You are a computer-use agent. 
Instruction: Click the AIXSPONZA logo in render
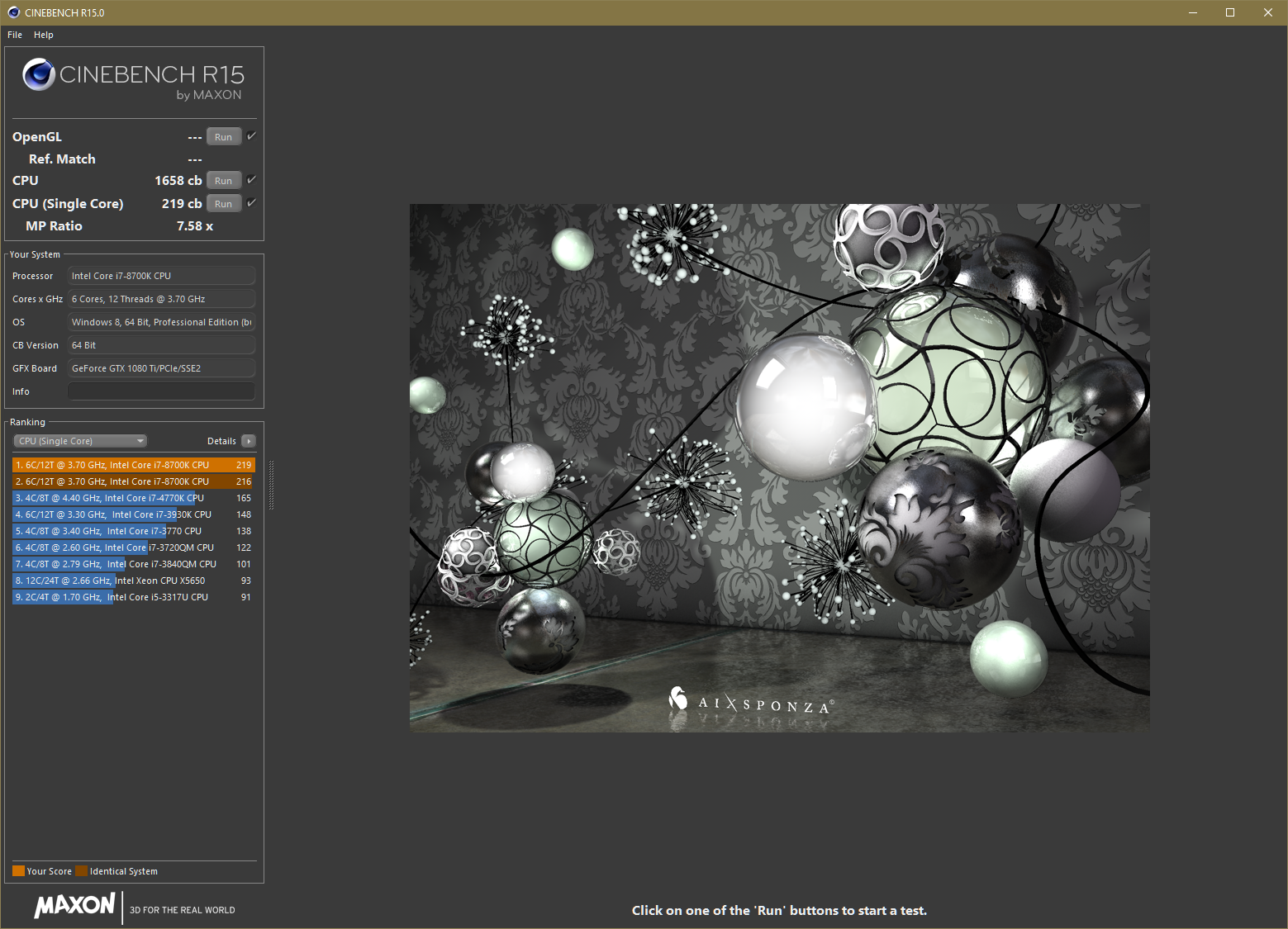click(x=751, y=703)
